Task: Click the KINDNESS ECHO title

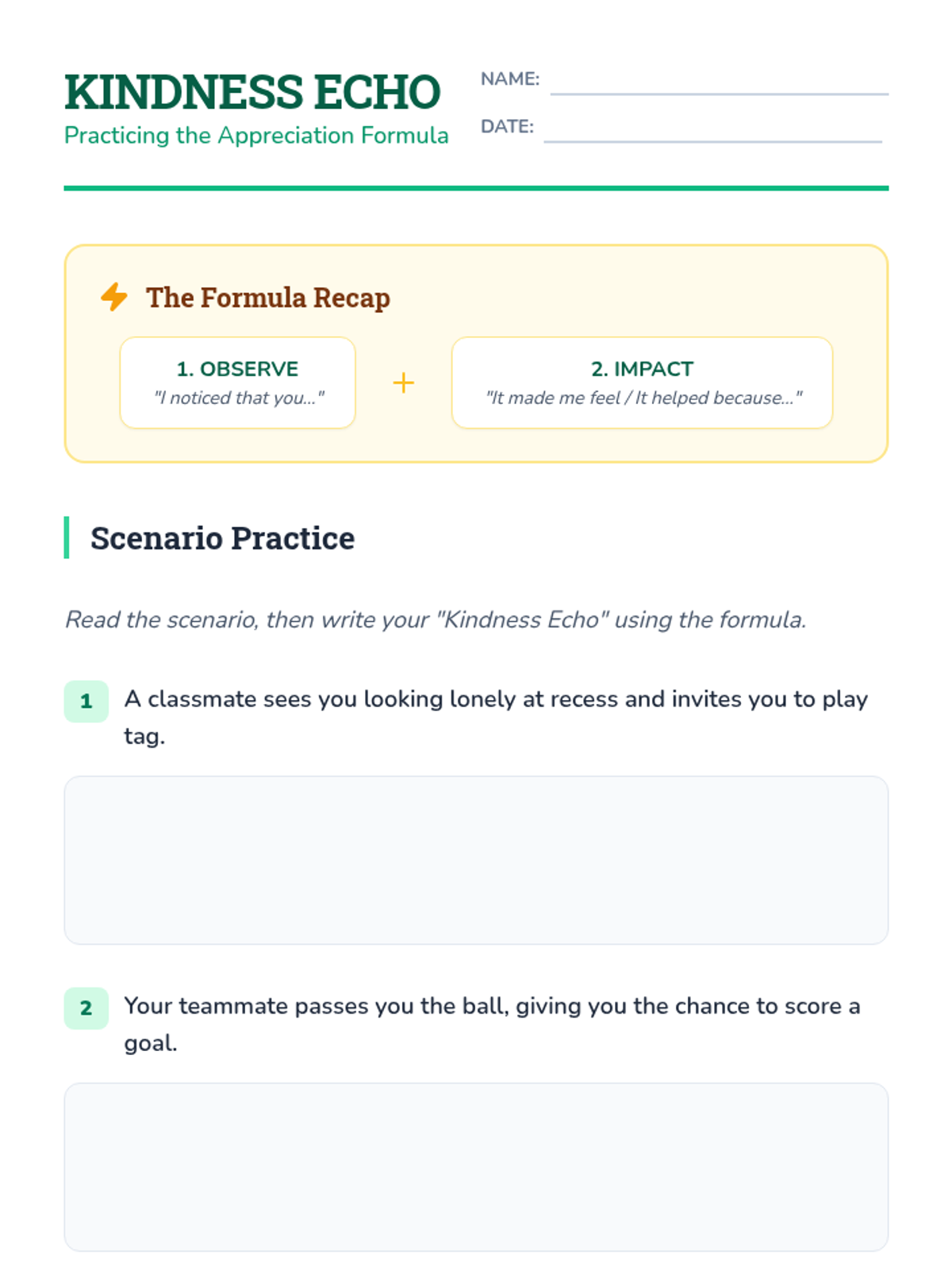Action: click(x=252, y=92)
